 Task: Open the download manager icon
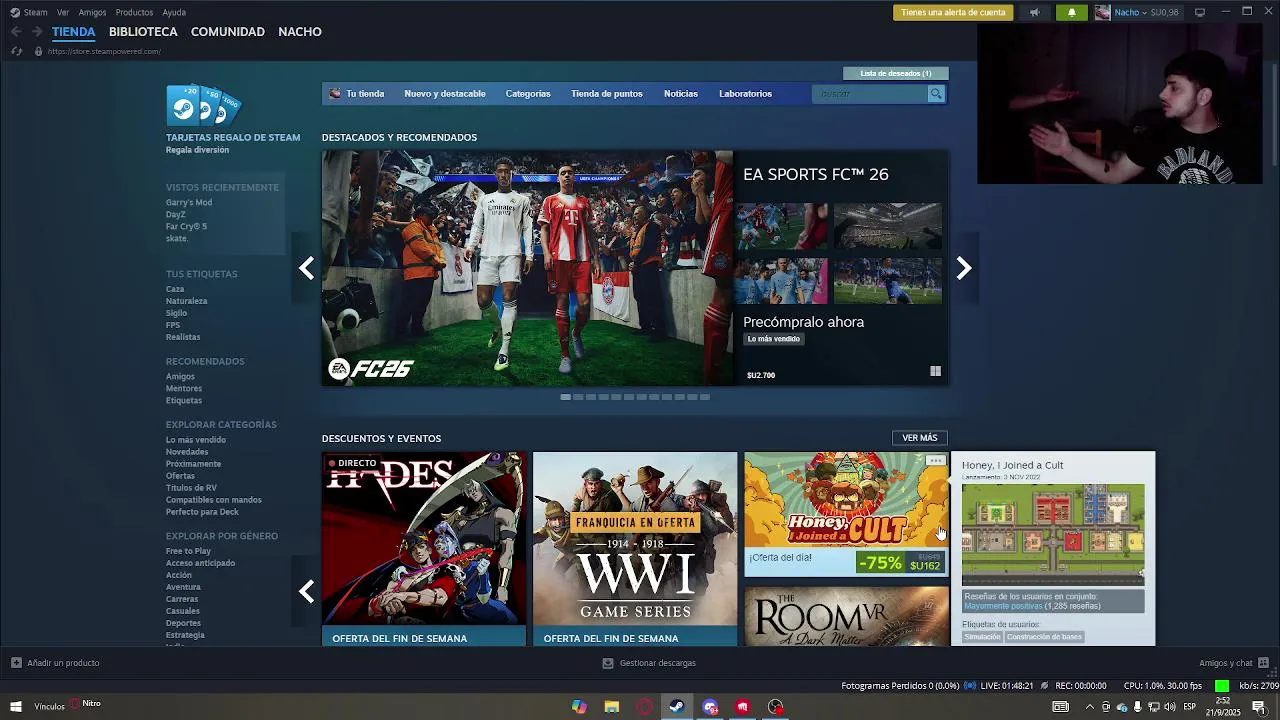tap(608, 663)
